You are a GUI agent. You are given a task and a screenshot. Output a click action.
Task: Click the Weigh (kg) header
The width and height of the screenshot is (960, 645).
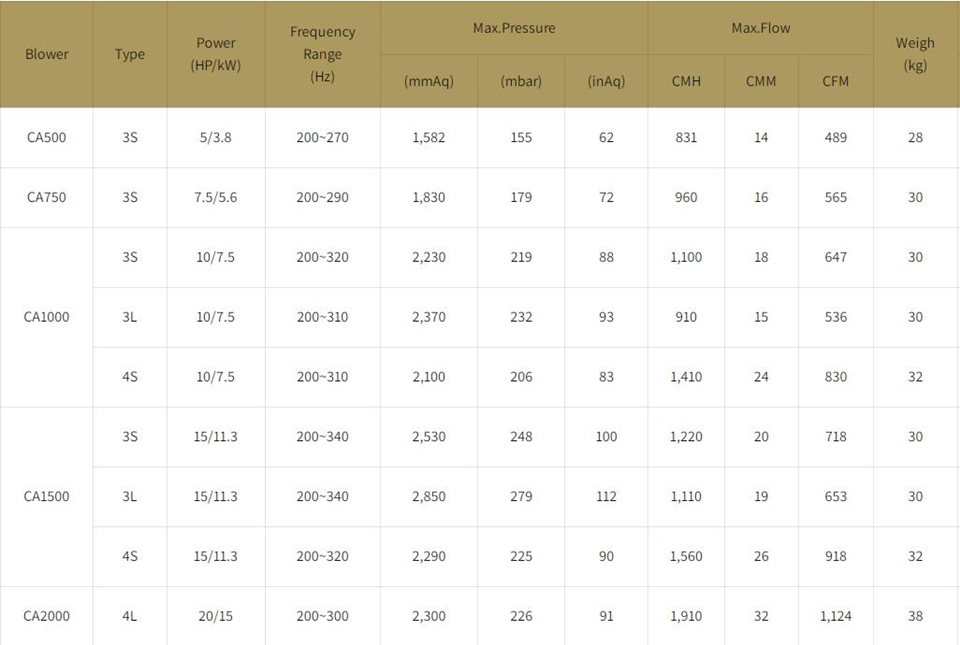click(915, 54)
